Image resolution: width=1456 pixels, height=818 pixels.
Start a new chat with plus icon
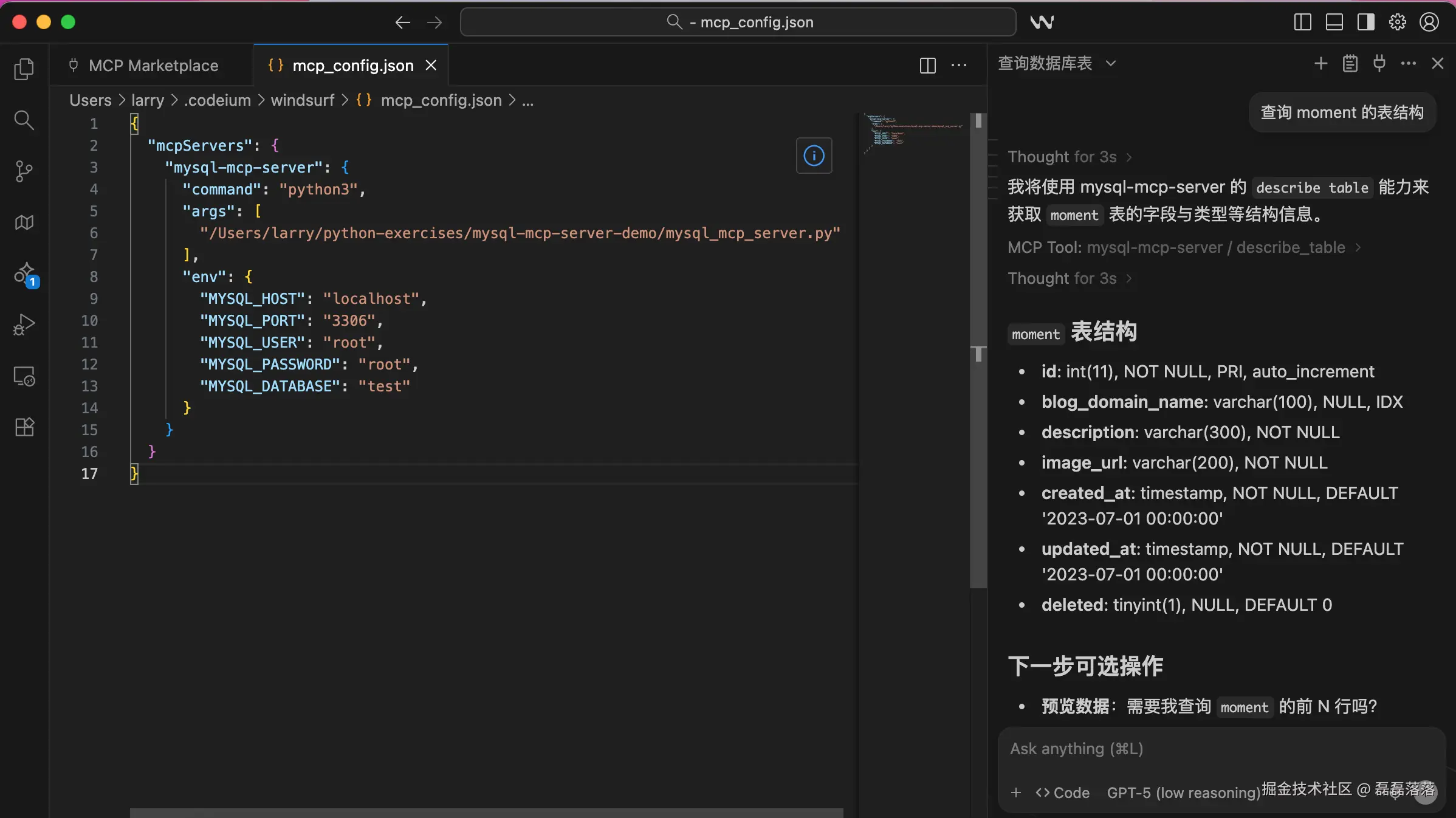[x=1320, y=63]
